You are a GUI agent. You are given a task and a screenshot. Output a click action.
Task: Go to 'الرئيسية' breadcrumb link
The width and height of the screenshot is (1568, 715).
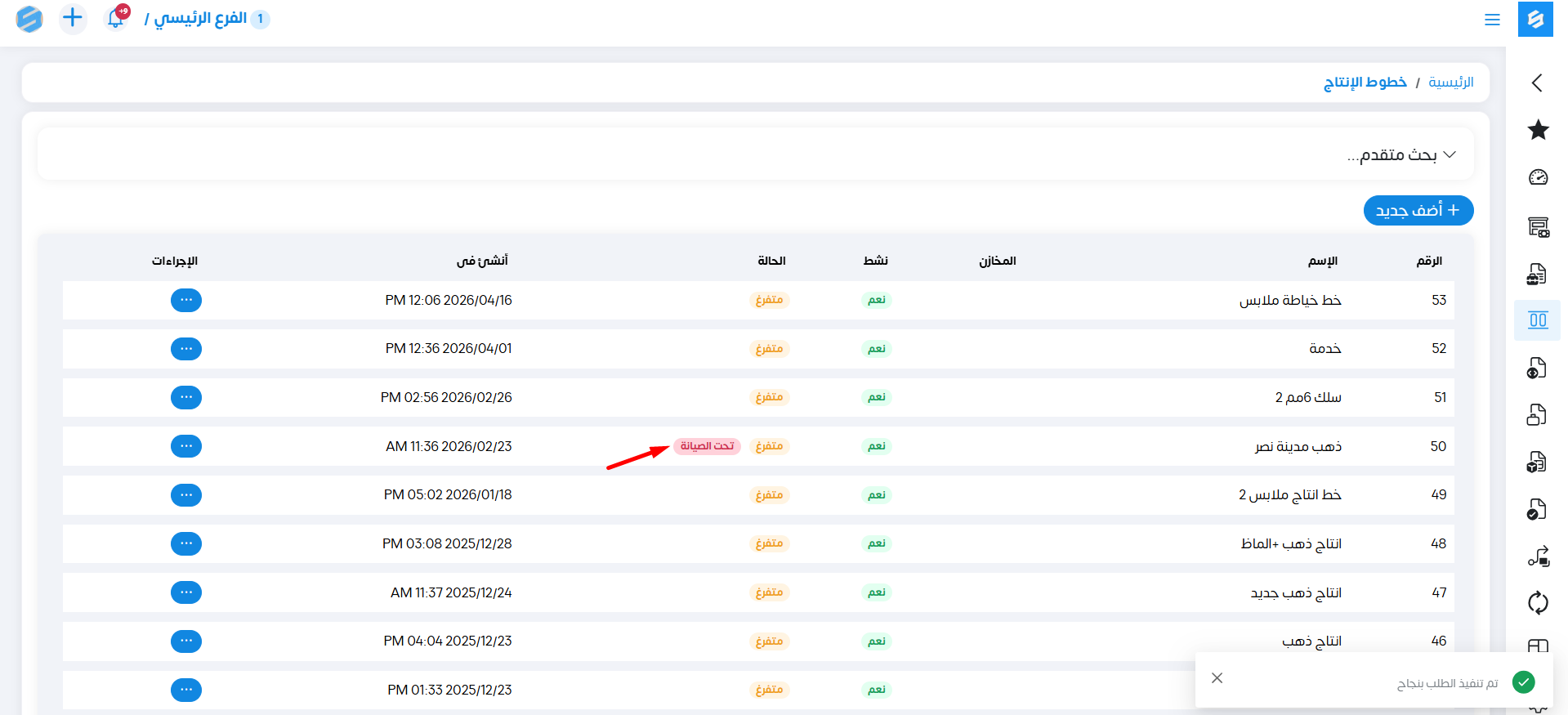[x=1450, y=83]
